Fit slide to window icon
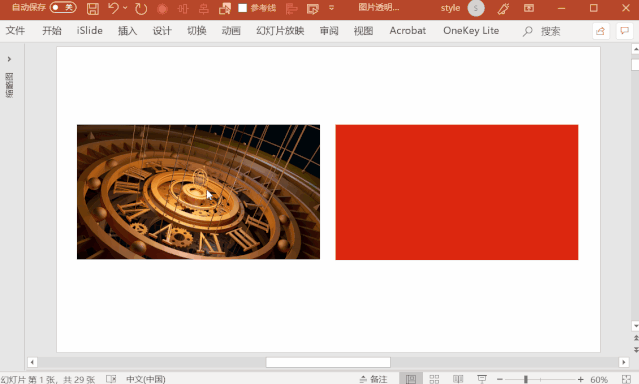The width and height of the screenshot is (639, 384). [x=626, y=379]
